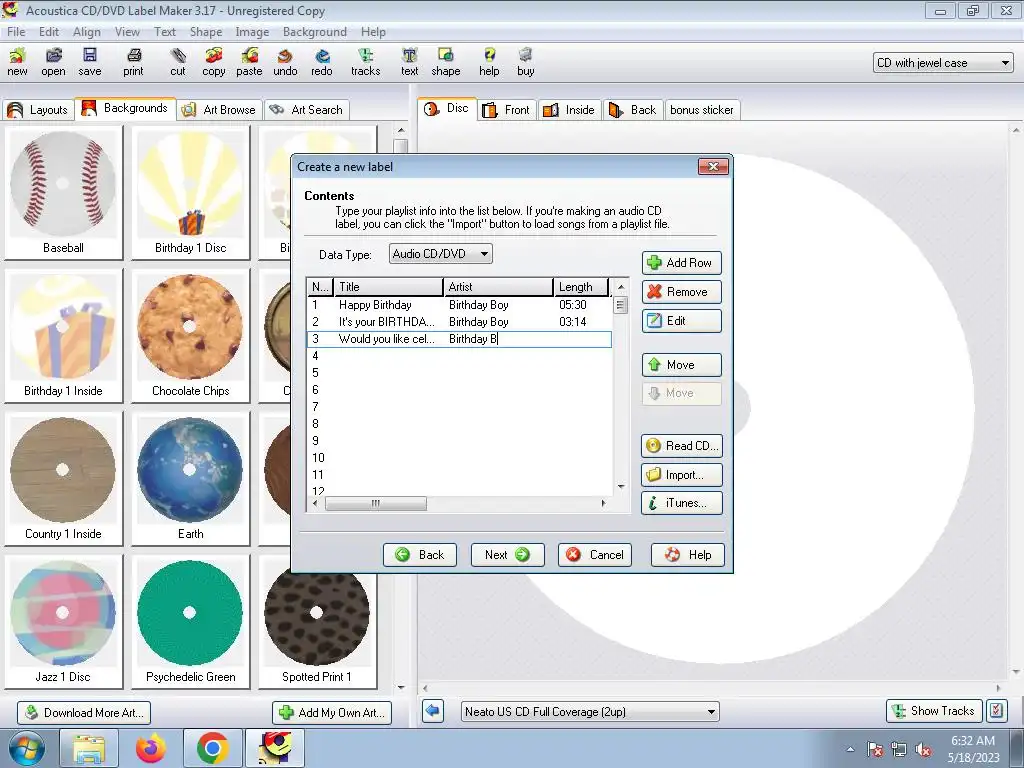Screen dimensions: 1024x768
Task: Select the Chocolate Chips background thumbnail
Action: pyautogui.click(x=190, y=336)
